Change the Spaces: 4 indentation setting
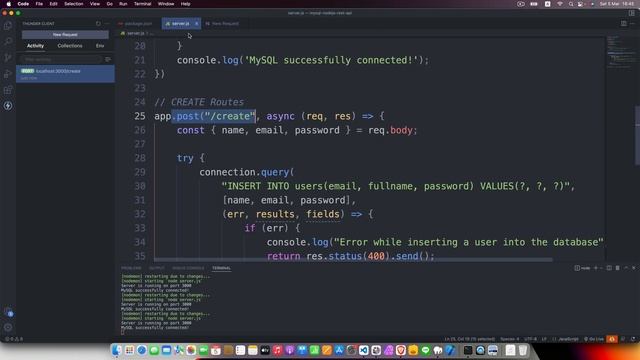Screen dimensions: 640x360 tap(509, 339)
